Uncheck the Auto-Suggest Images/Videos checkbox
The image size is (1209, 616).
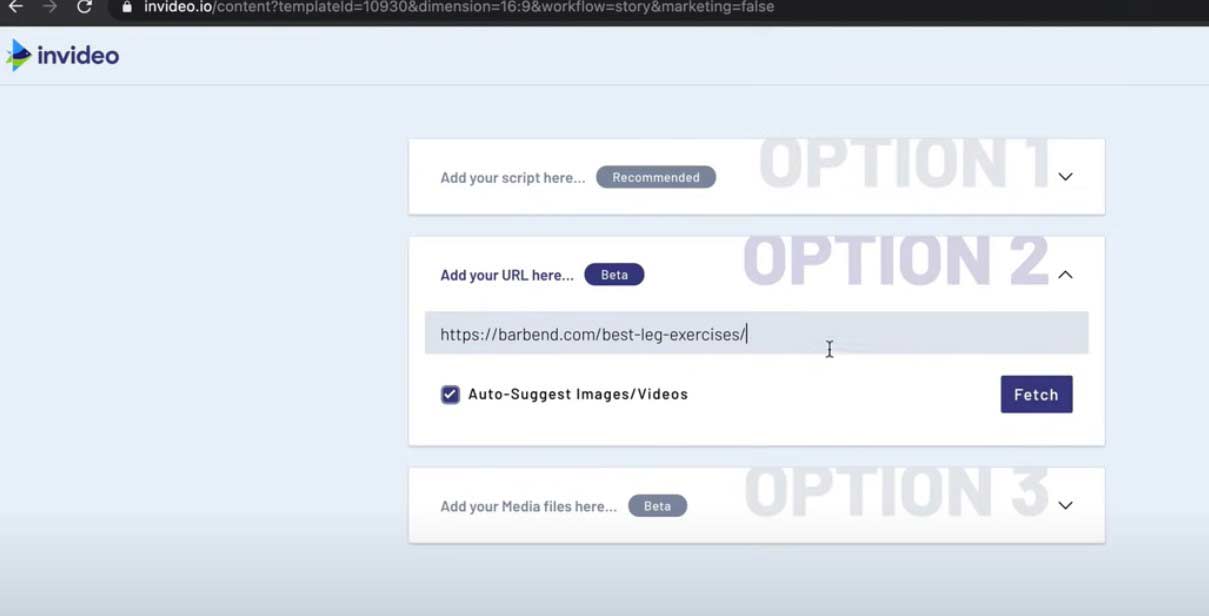click(450, 394)
